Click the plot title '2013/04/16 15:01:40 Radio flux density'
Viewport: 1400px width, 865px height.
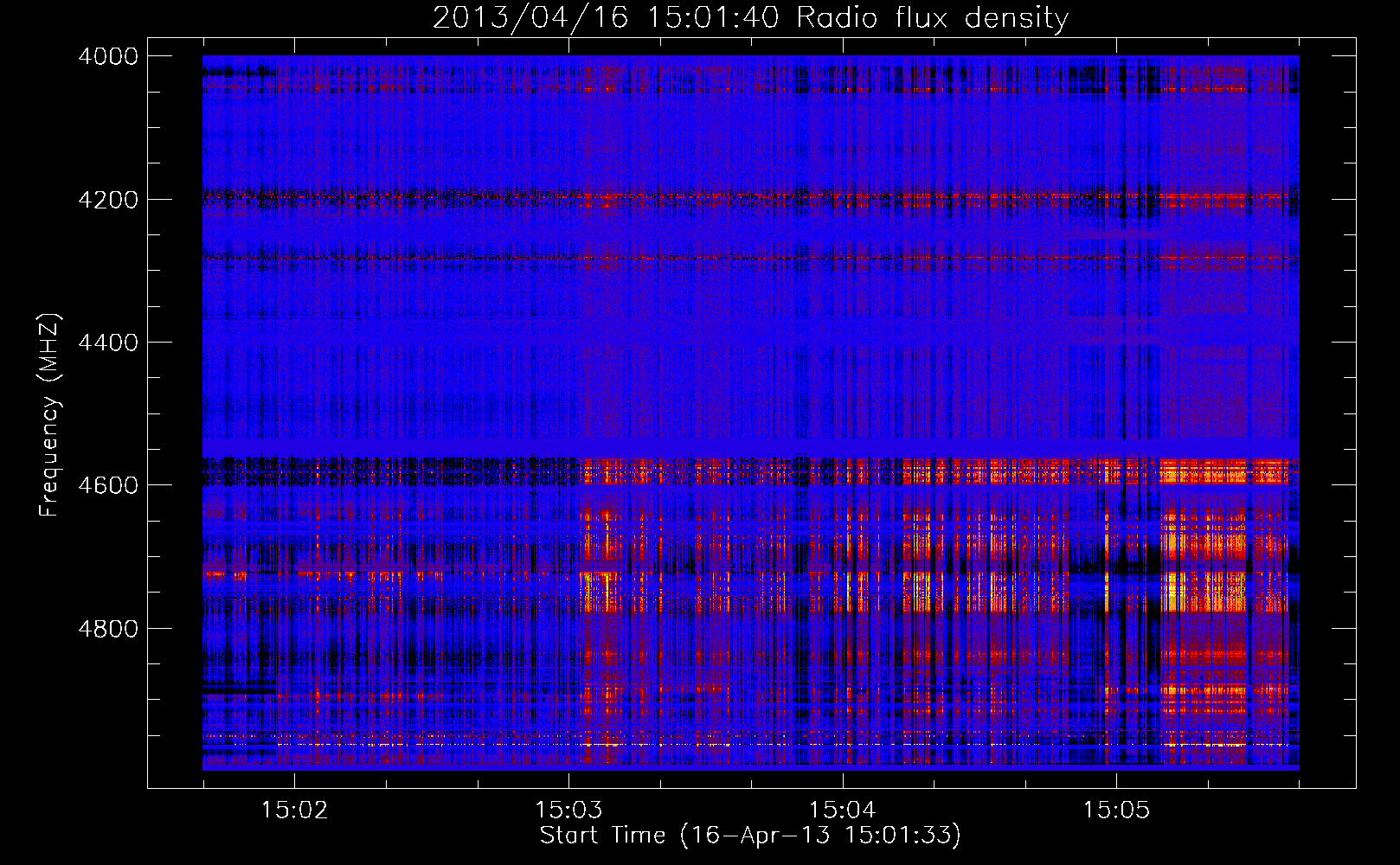[x=750, y=17]
